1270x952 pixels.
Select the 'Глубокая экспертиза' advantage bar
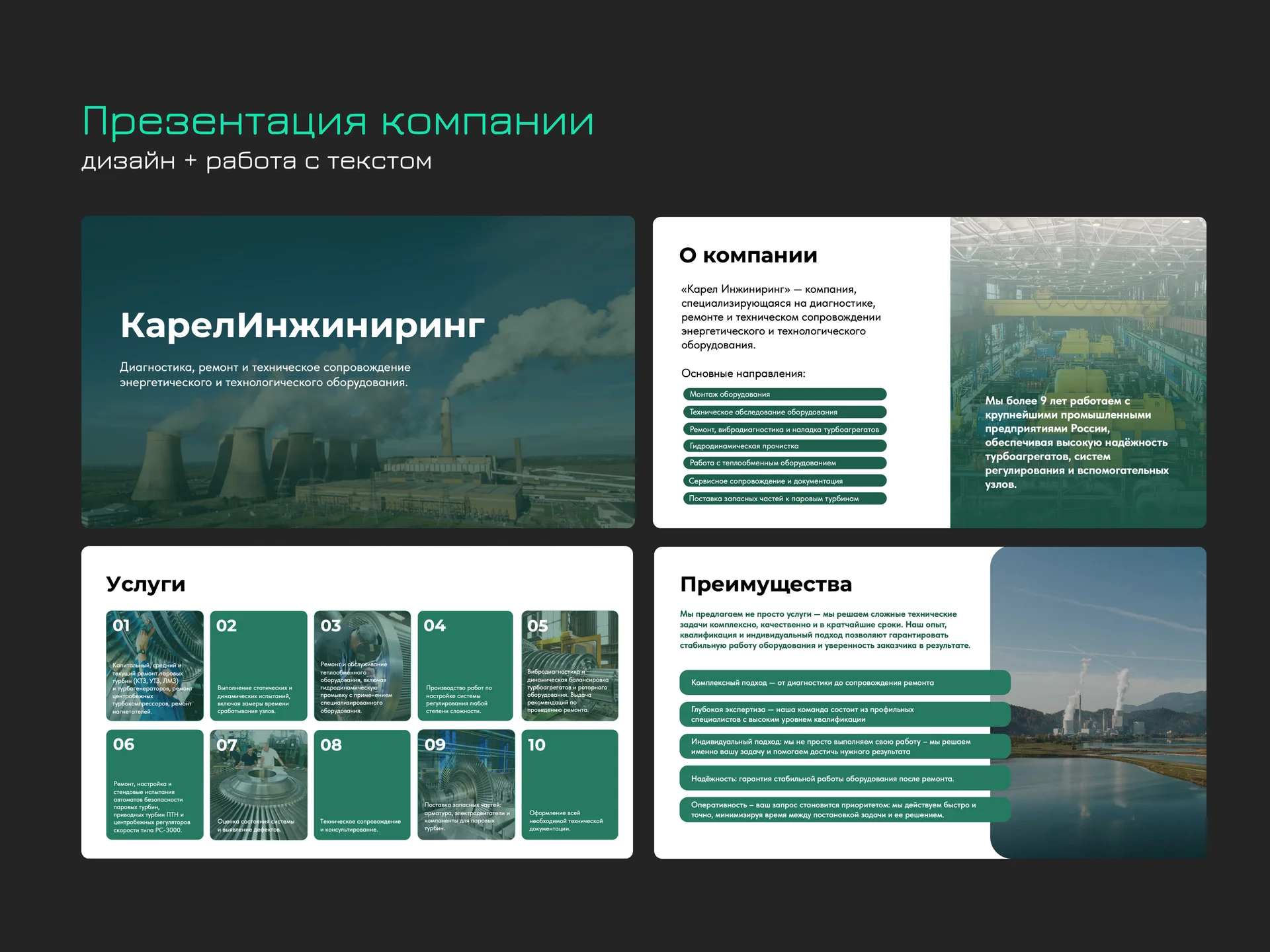point(845,715)
